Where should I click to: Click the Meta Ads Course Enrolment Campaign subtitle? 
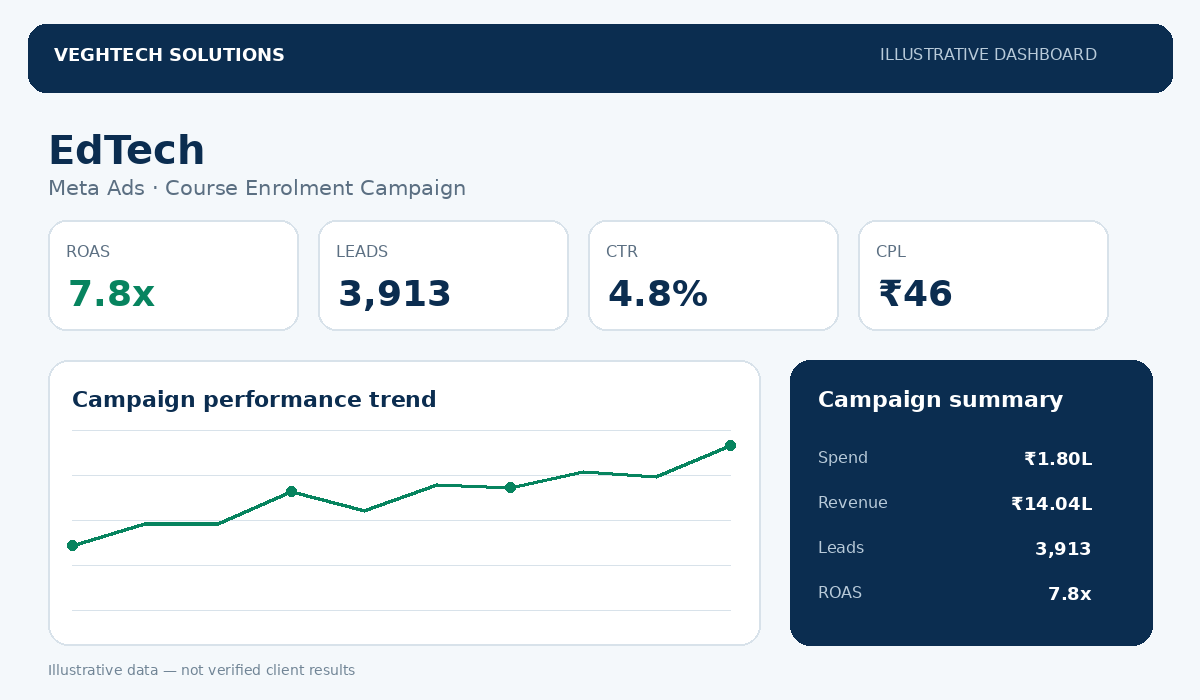257,188
